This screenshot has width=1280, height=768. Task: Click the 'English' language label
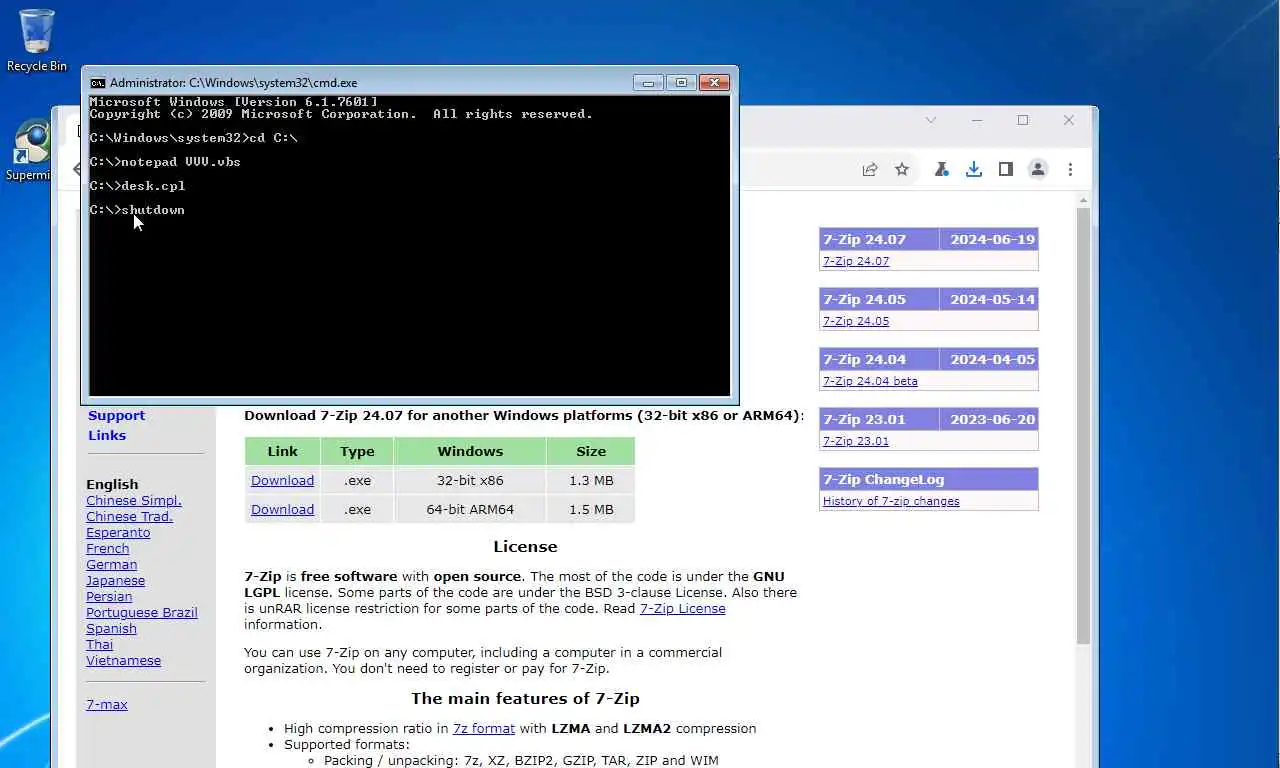(x=112, y=484)
